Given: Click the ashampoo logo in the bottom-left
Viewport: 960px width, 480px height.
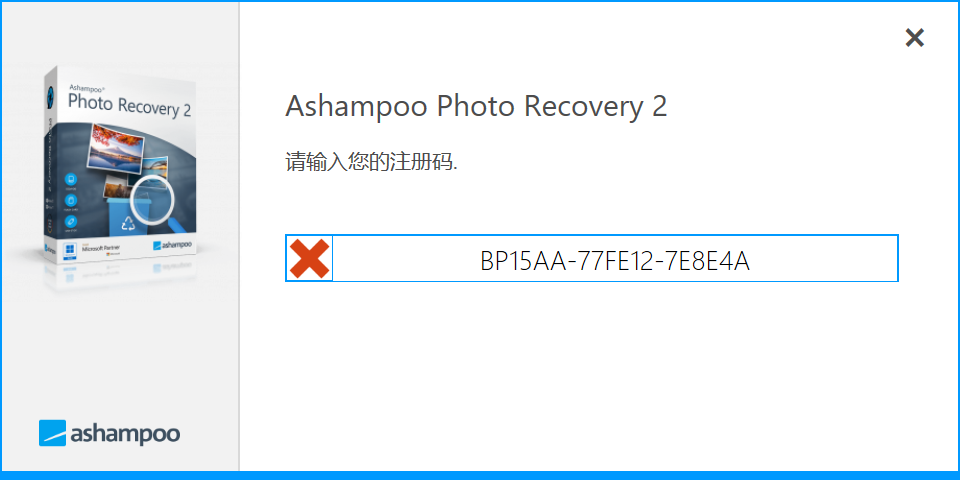Looking at the screenshot, I should (110, 433).
